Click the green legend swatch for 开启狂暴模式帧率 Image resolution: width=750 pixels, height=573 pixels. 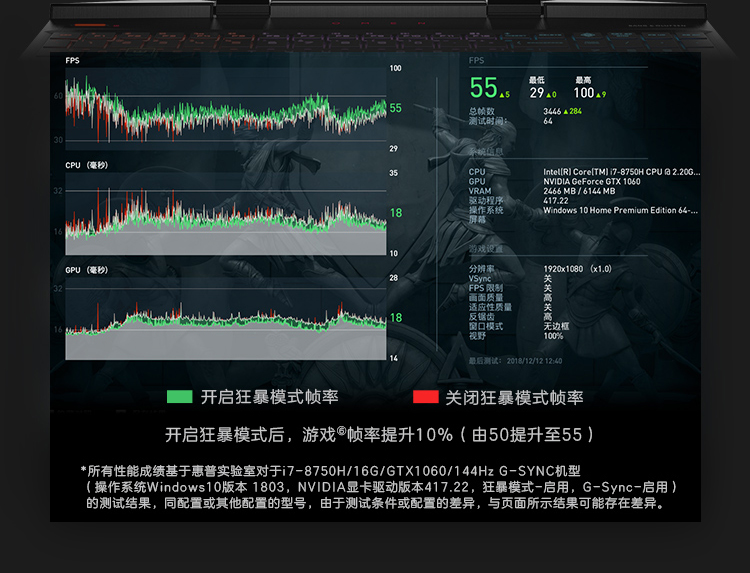[x=179, y=397]
